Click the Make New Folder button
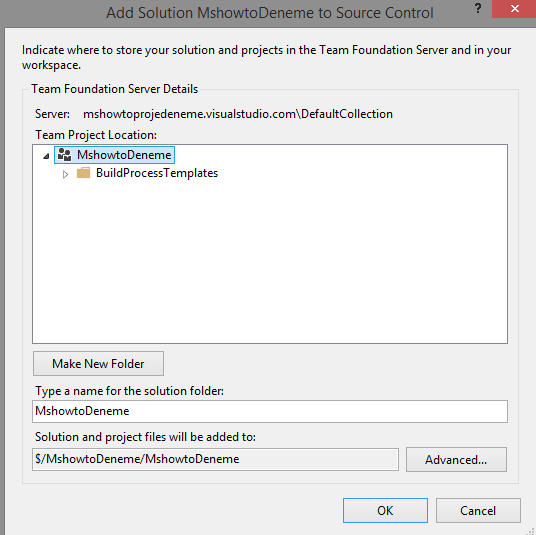Image resolution: width=536 pixels, height=535 pixels. click(x=98, y=364)
